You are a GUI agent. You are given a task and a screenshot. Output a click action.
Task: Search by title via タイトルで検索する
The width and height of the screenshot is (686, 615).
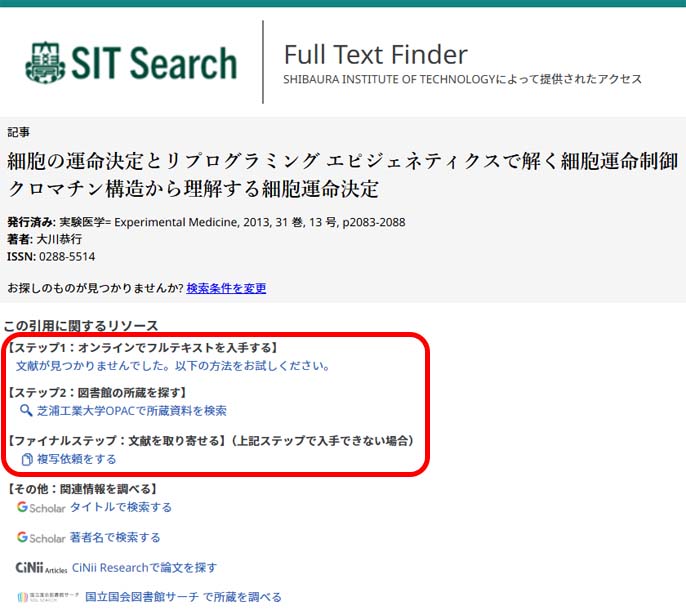click(121, 507)
